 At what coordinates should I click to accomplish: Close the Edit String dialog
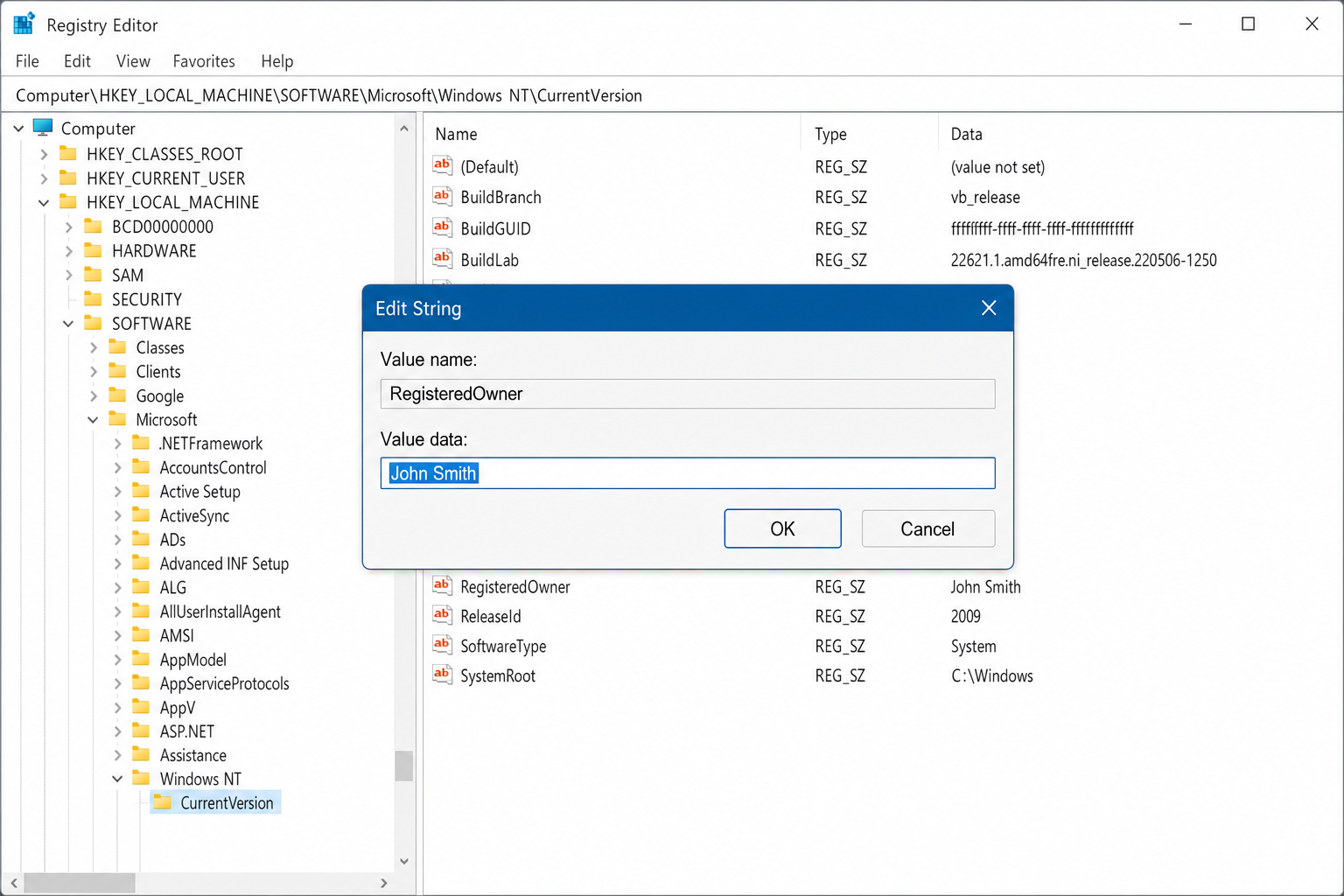tap(989, 308)
